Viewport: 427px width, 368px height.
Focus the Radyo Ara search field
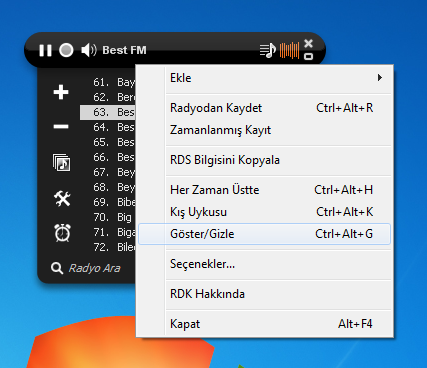[94, 268]
